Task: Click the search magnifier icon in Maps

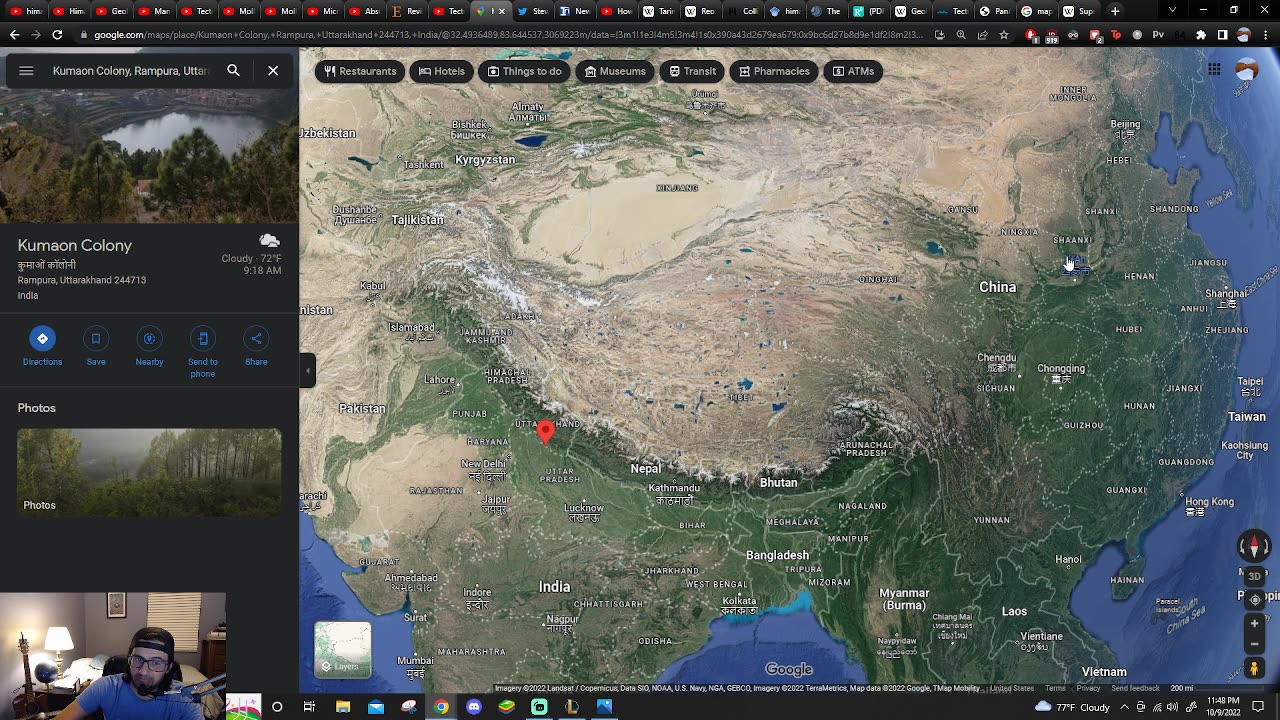Action: coord(233,71)
